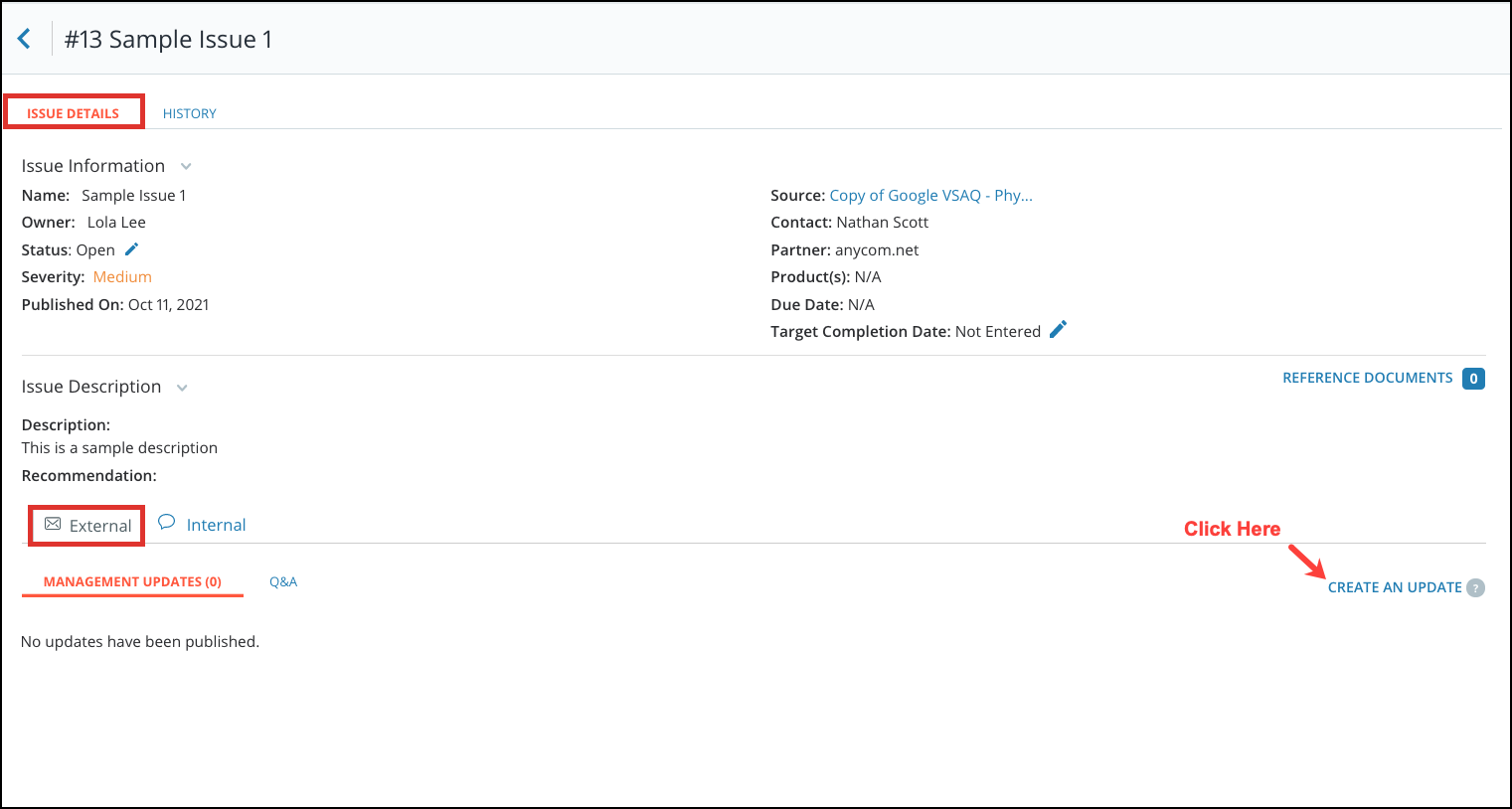Click the Reference Documents count badge

[x=1473, y=379]
